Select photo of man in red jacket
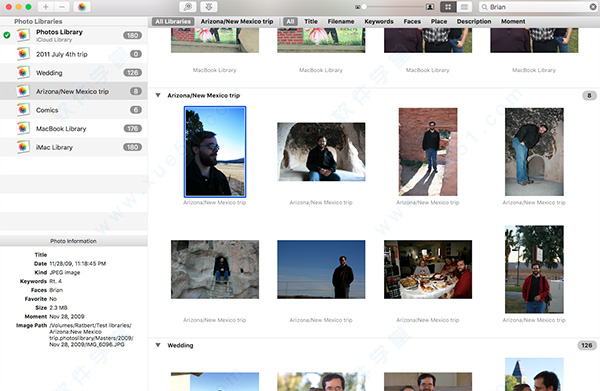 [x=534, y=269]
